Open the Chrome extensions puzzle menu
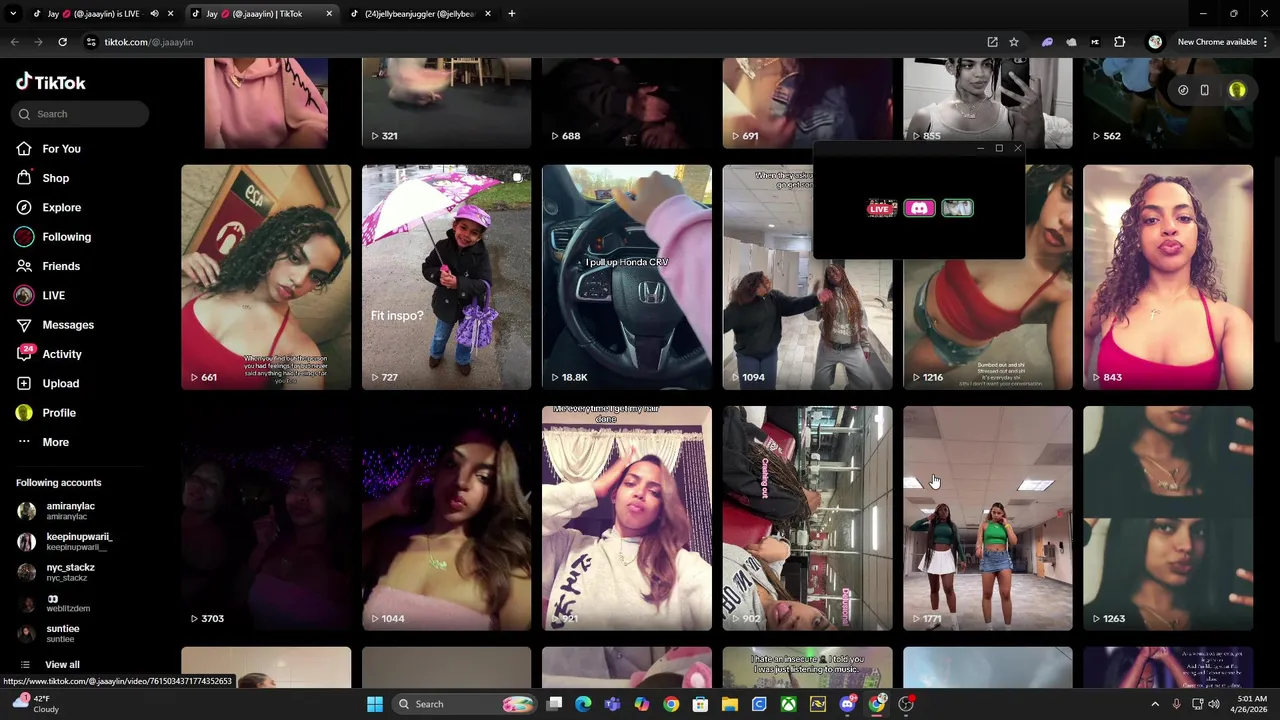This screenshot has height=720, width=1280. [1119, 42]
